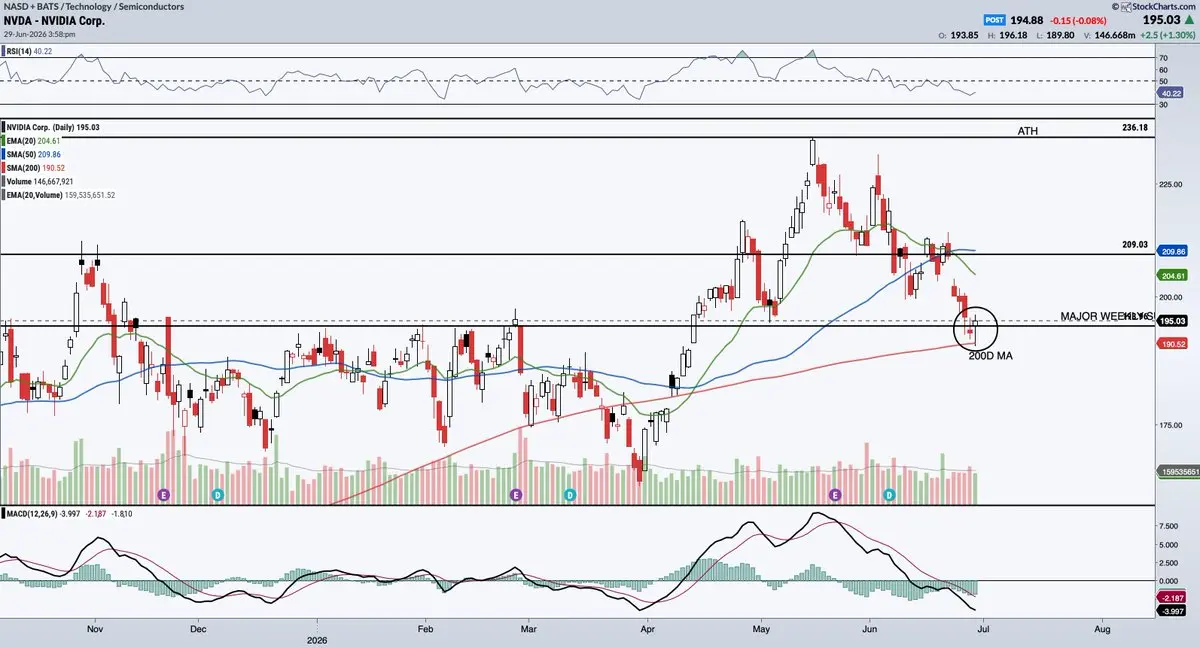Viewport: 1200px width, 648px height.
Task: Click the dividend D marker in early June
Action: coord(890,495)
